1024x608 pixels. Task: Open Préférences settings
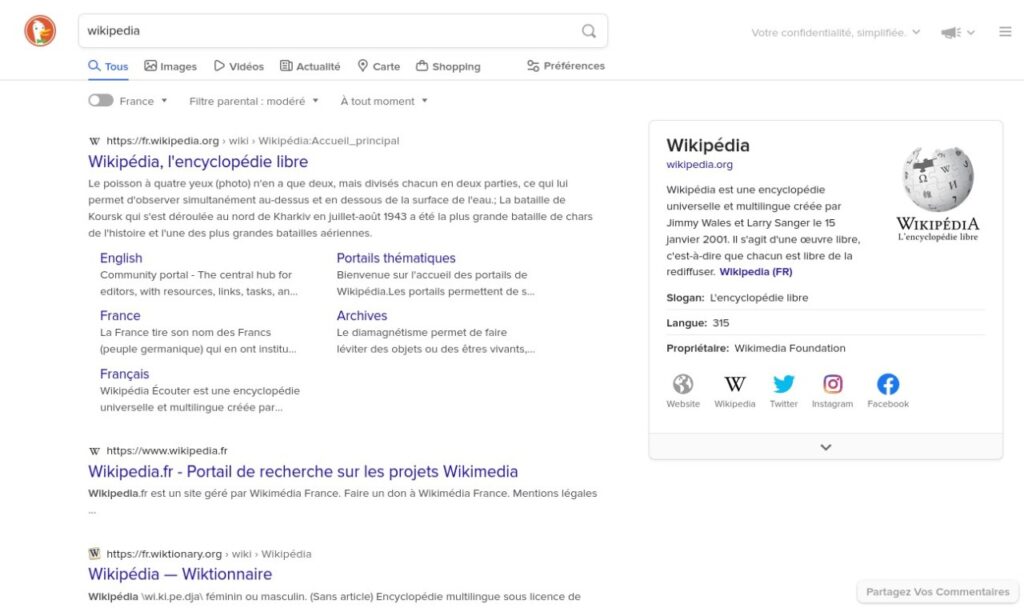pyautogui.click(x=566, y=66)
